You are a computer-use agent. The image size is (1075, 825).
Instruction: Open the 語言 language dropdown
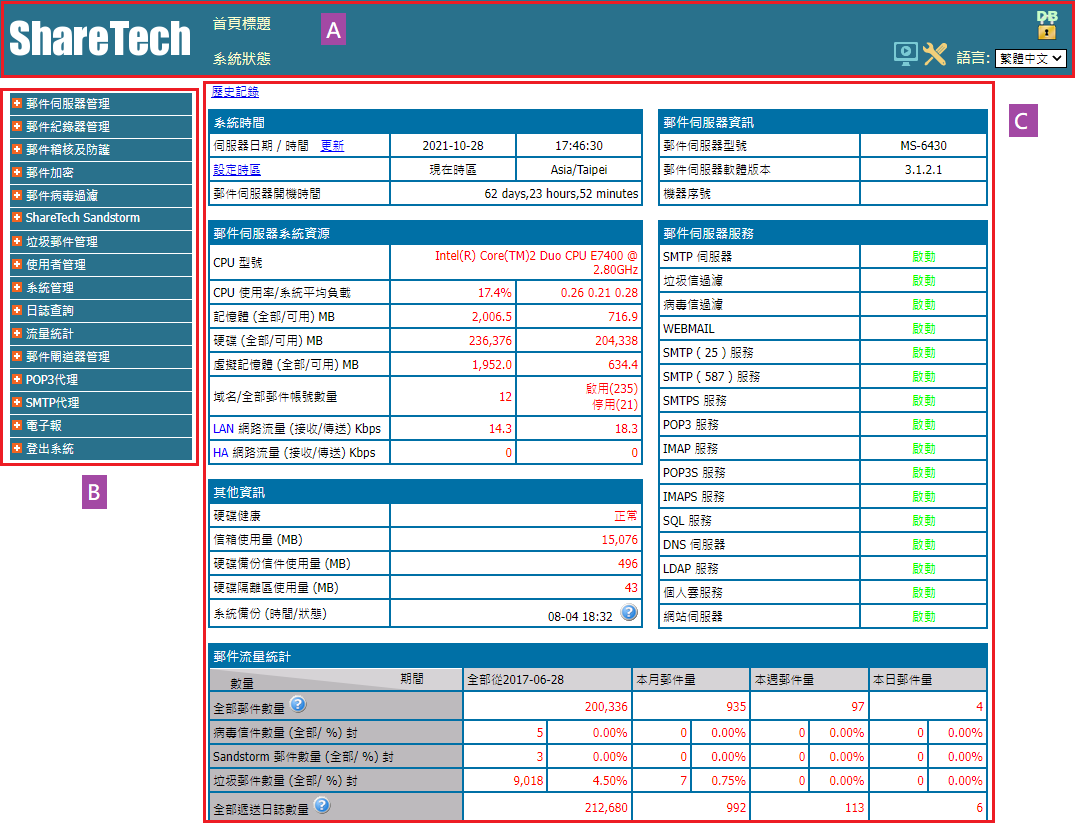click(1030, 58)
